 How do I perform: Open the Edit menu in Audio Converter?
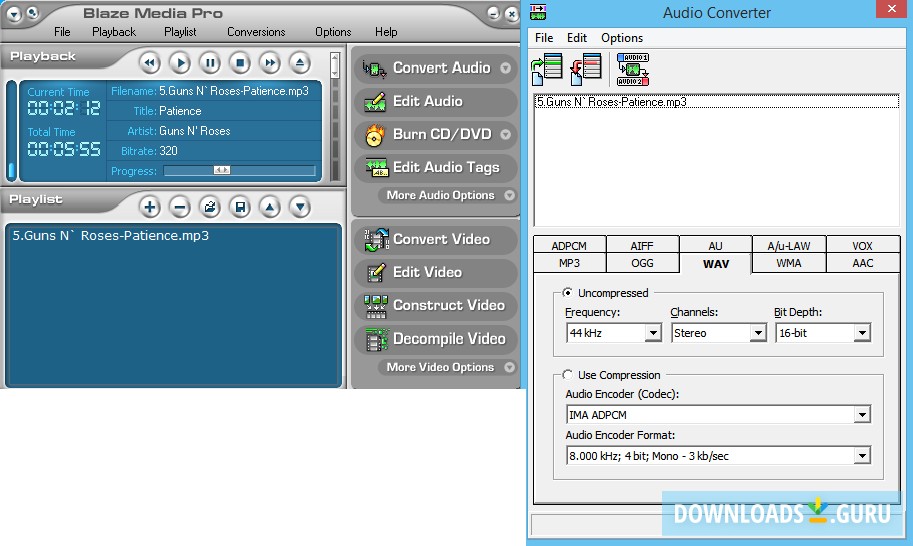tap(577, 38)
